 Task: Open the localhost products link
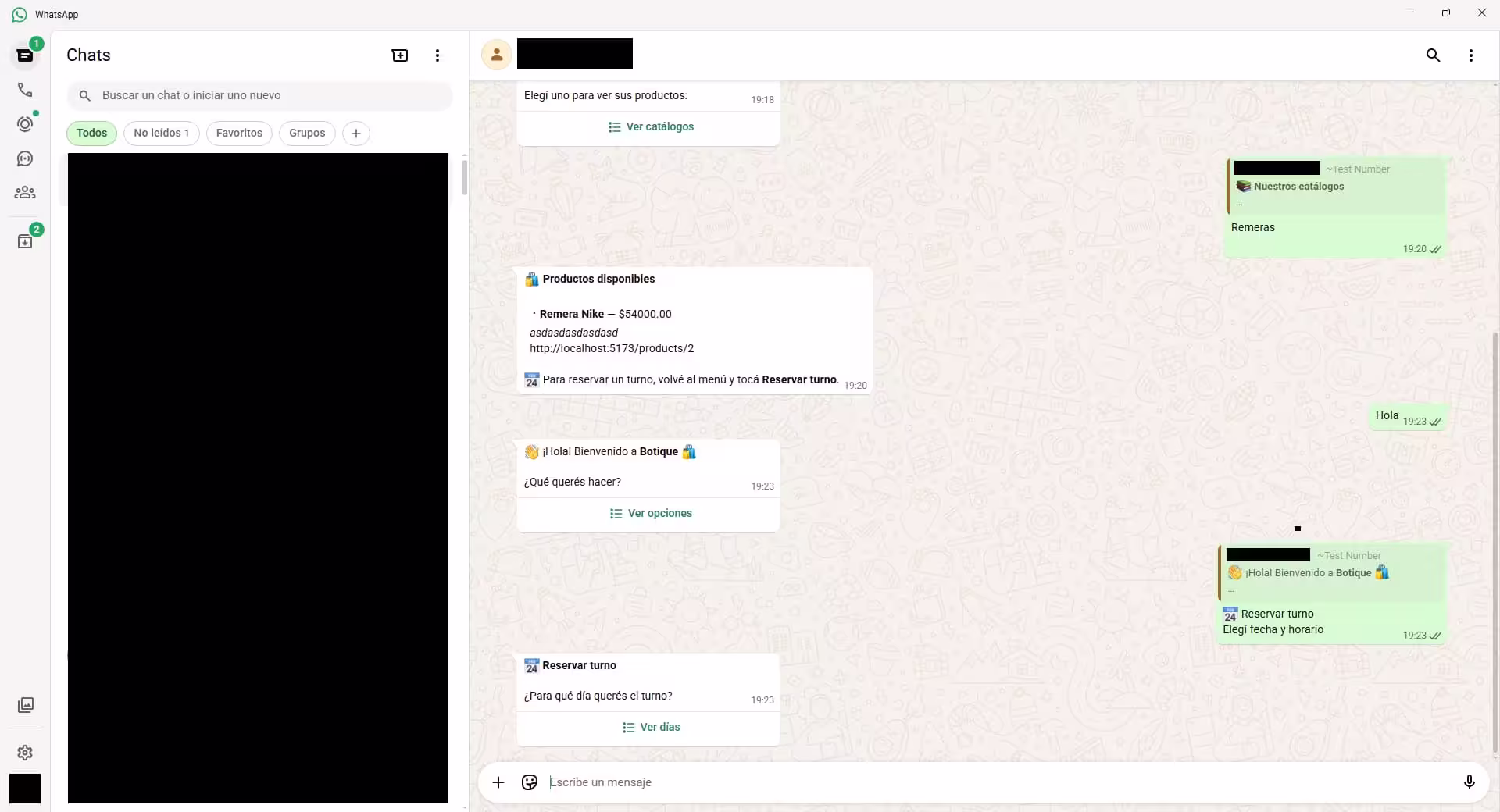[612, 348]
